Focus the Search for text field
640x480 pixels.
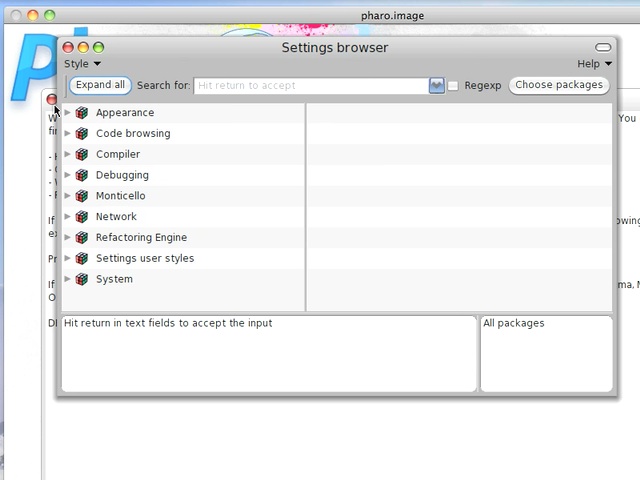click(311, 86)
